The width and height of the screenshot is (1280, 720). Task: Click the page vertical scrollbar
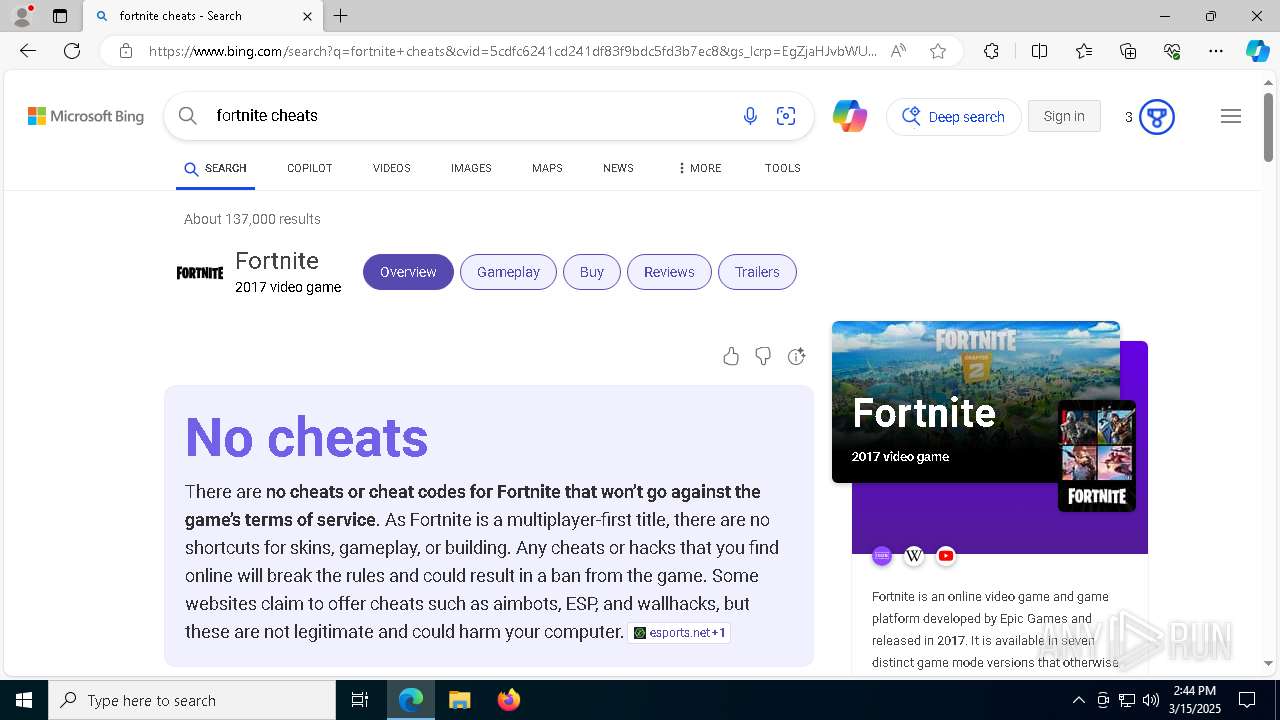[1268, 126]
